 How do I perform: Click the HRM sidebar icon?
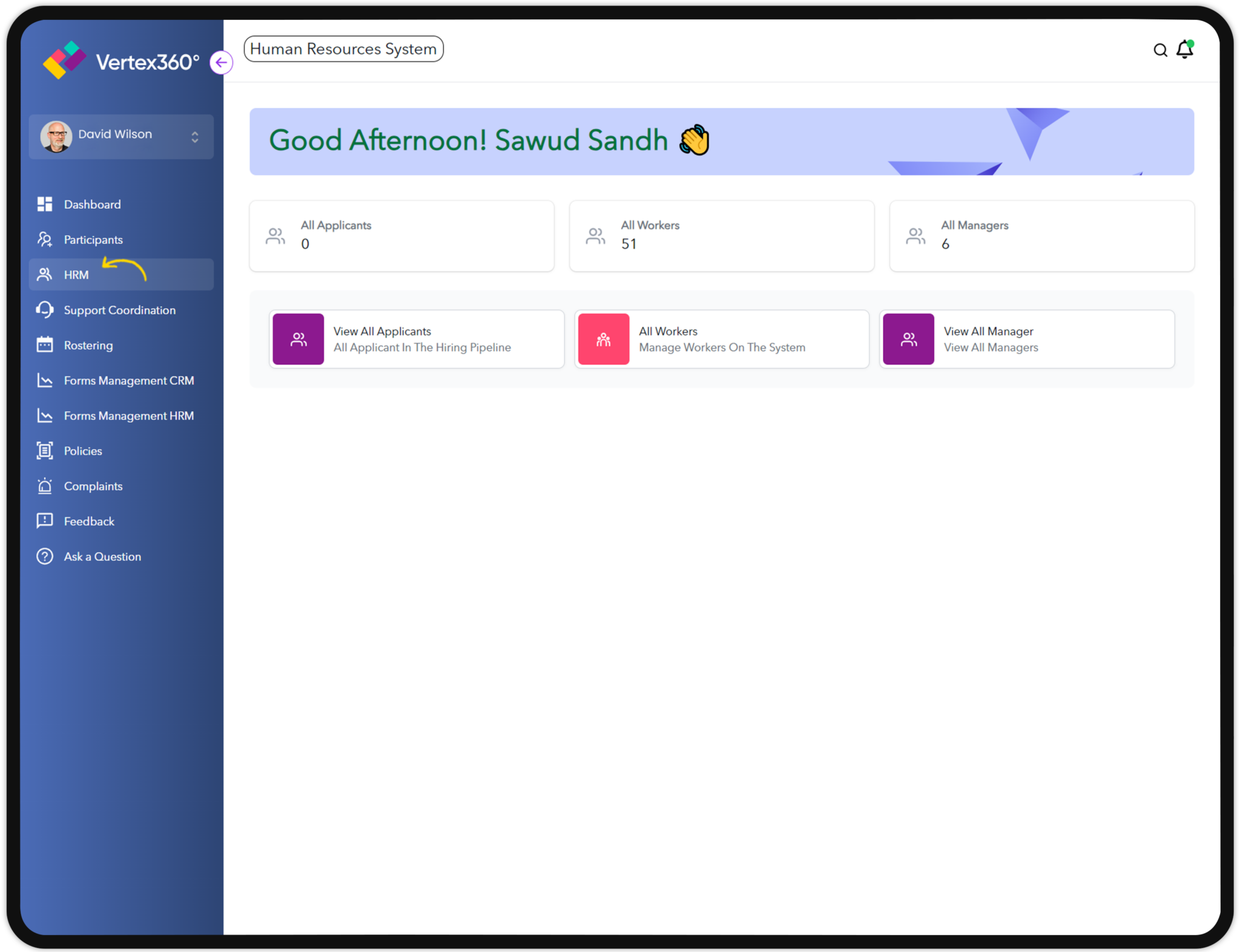click(45, 274)
